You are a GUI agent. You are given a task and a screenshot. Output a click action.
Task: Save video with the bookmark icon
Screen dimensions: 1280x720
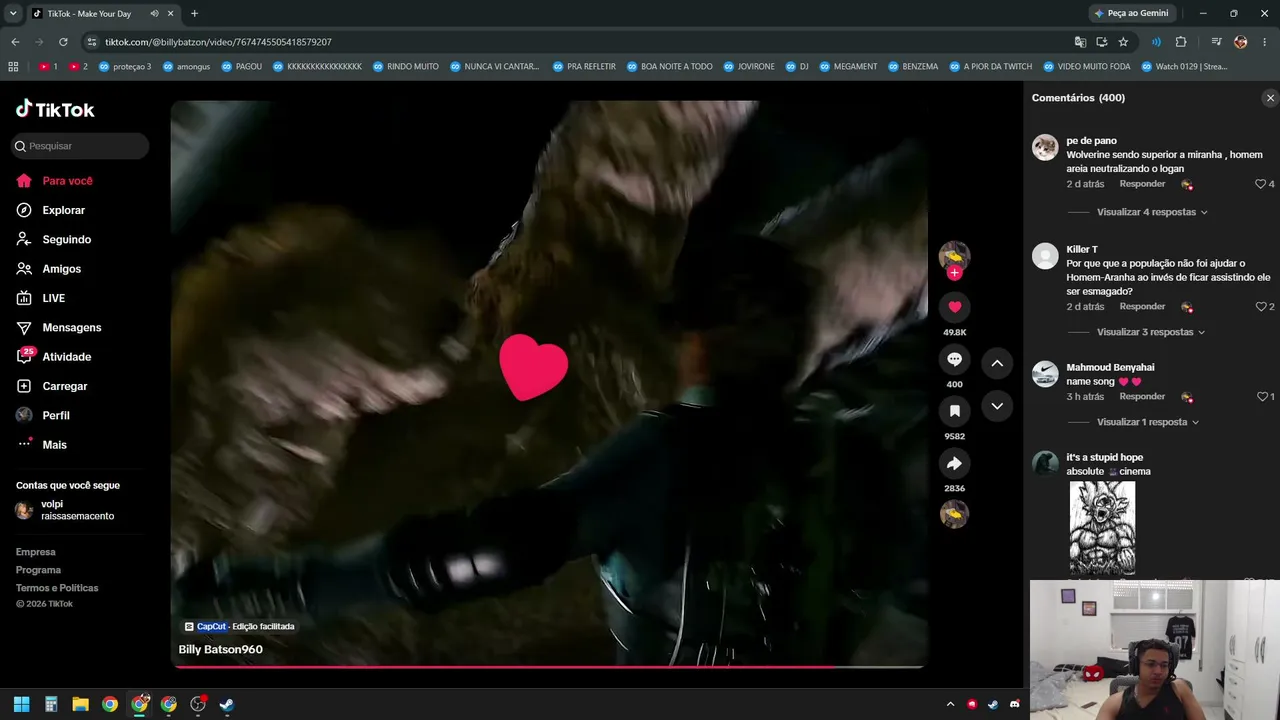point(954,411)
